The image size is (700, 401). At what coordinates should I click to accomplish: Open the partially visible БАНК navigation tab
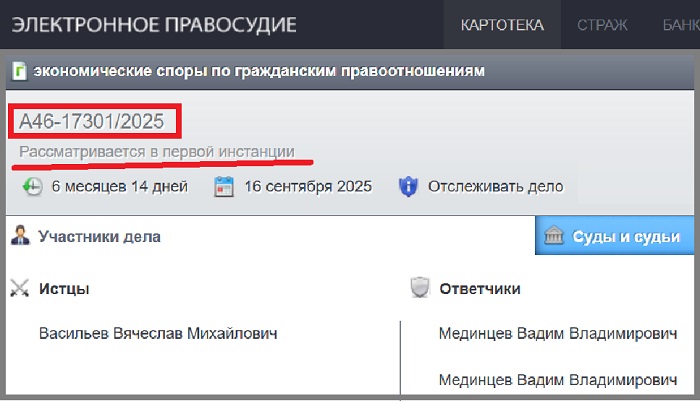(680, 24)
